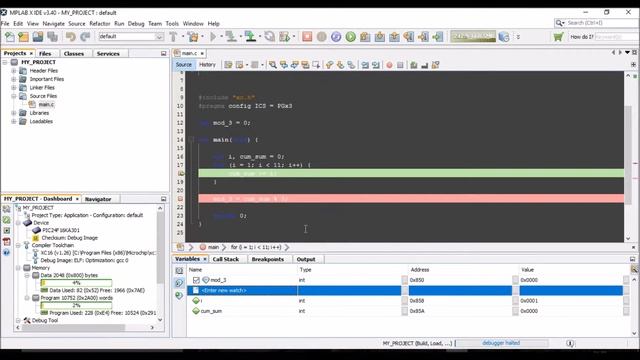This screenshot has height=360, width=640.
Task: Click the Run to Cursor icon
Action: [x=409, y=37]
